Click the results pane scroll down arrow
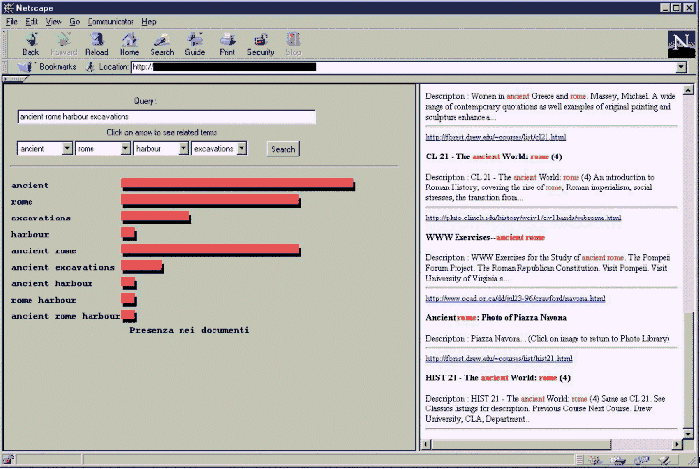Image resolution: width=700 pixels, height=469 pixels. coord(688,434)
